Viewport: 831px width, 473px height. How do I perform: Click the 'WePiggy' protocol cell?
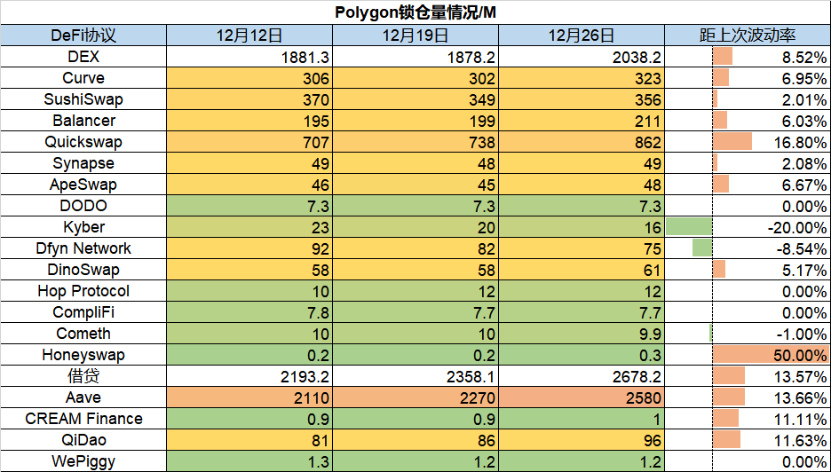tap(83, 461)
